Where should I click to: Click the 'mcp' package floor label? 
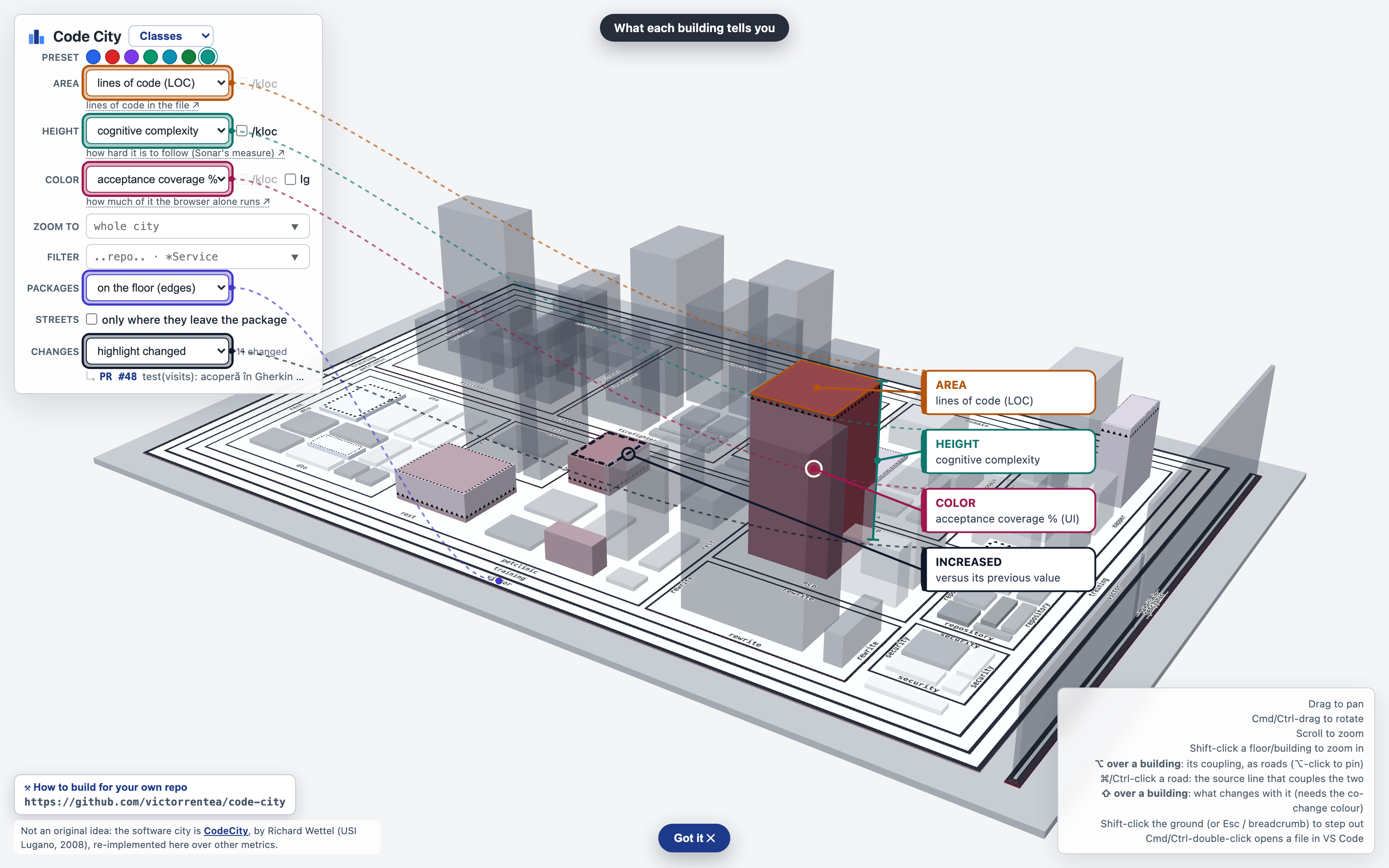809,585
